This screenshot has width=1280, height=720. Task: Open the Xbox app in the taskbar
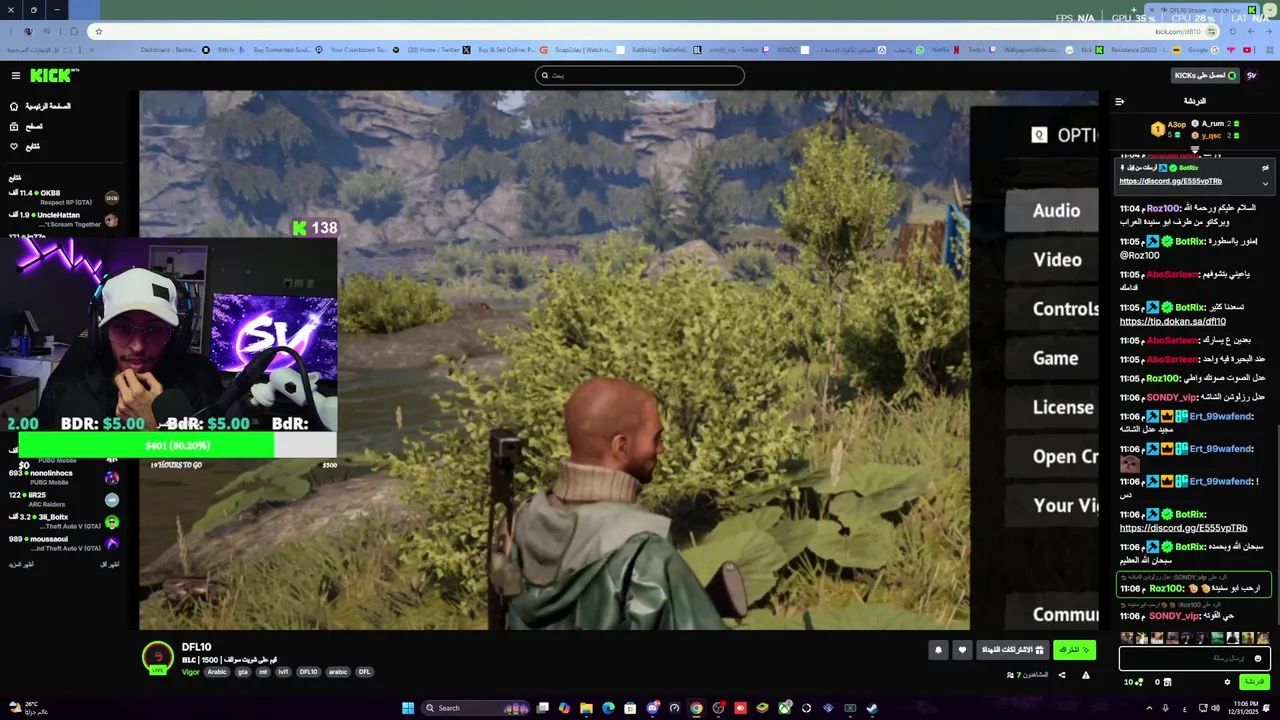tap(784, 708)
